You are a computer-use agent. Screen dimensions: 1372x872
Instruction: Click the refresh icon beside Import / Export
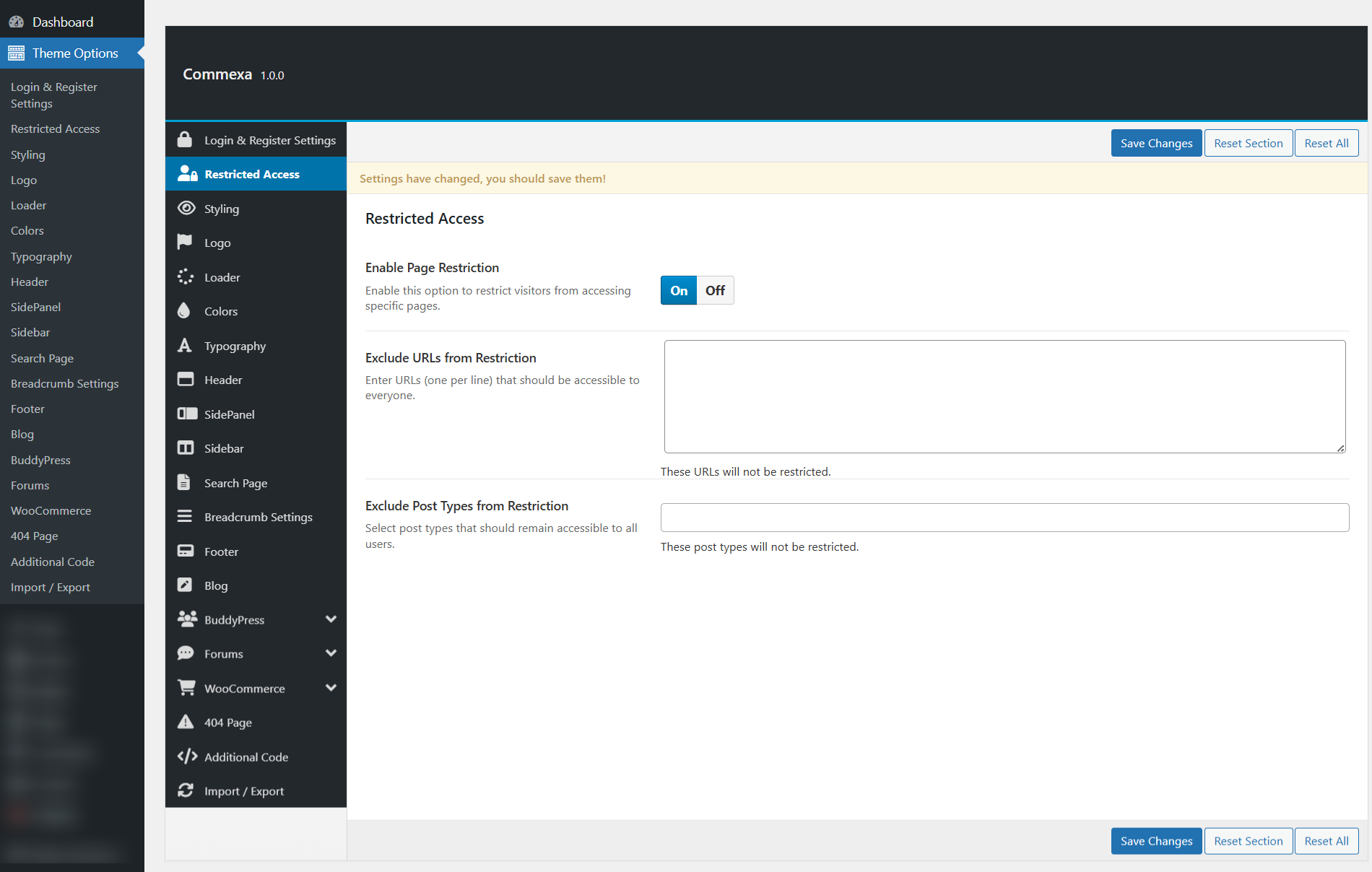186,790
